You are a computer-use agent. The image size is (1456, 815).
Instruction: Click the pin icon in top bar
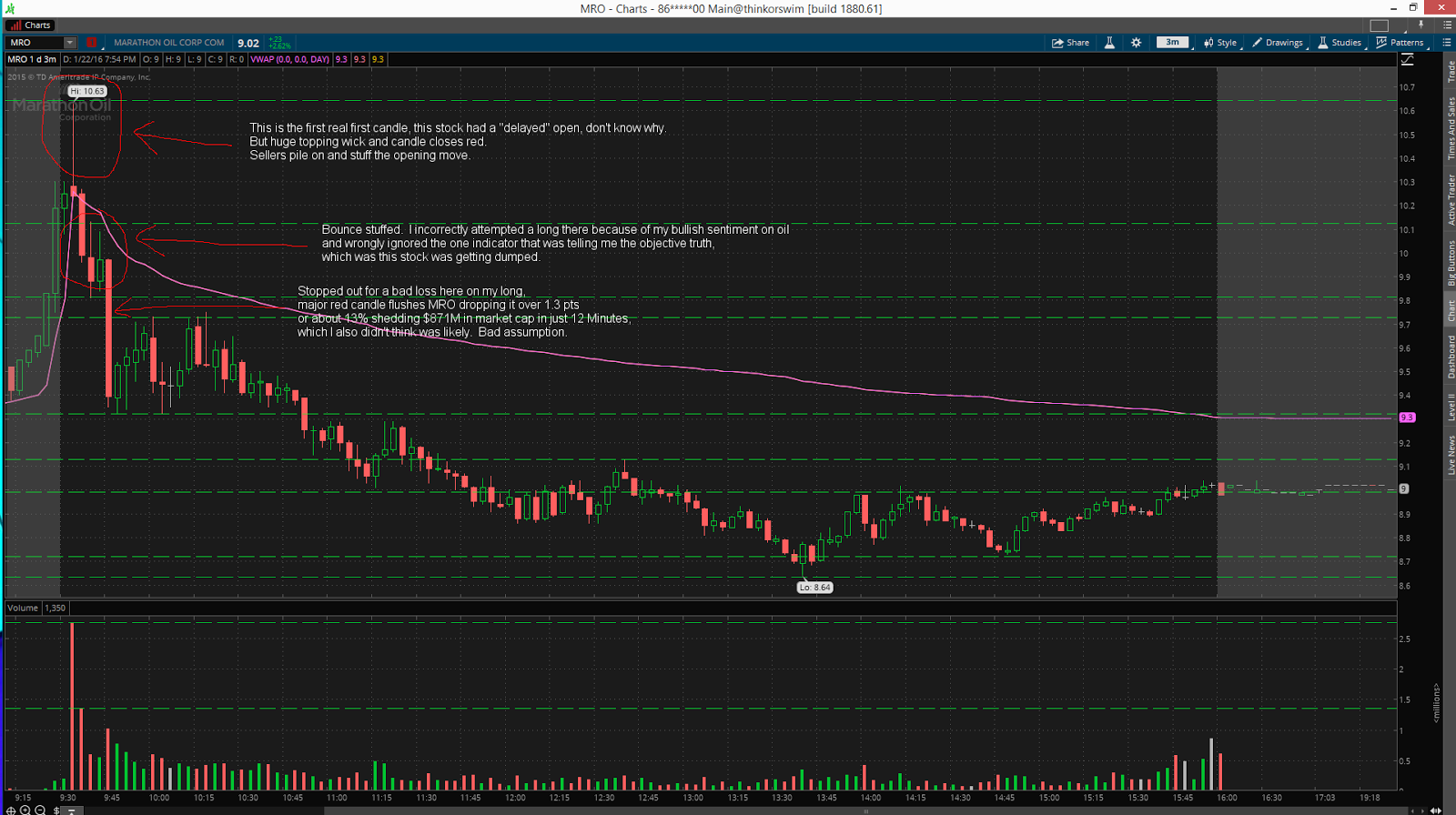(1421, 25)
